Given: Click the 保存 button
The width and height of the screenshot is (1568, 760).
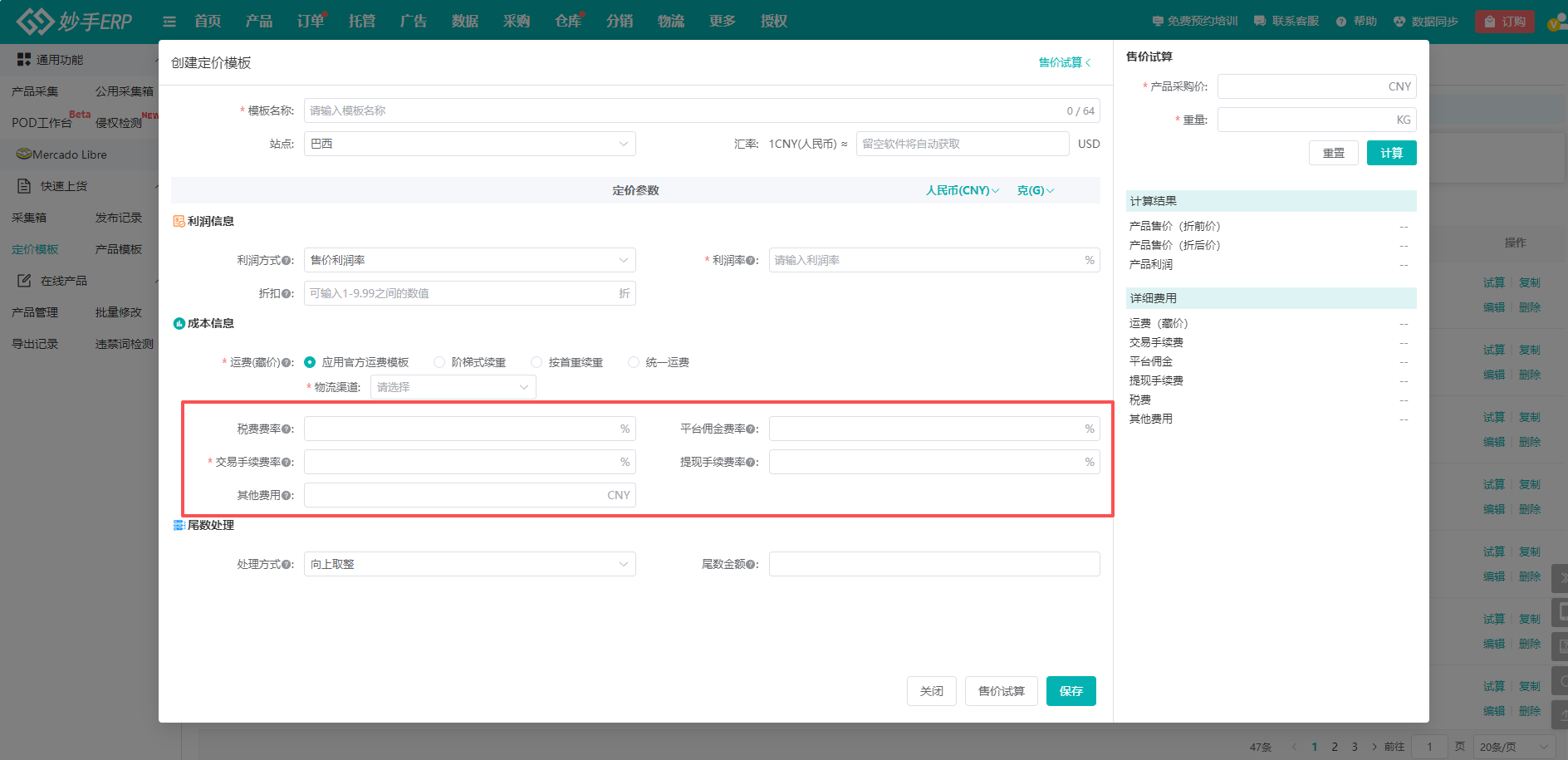Looking at the screenshot, I should tap(1071, 691).
